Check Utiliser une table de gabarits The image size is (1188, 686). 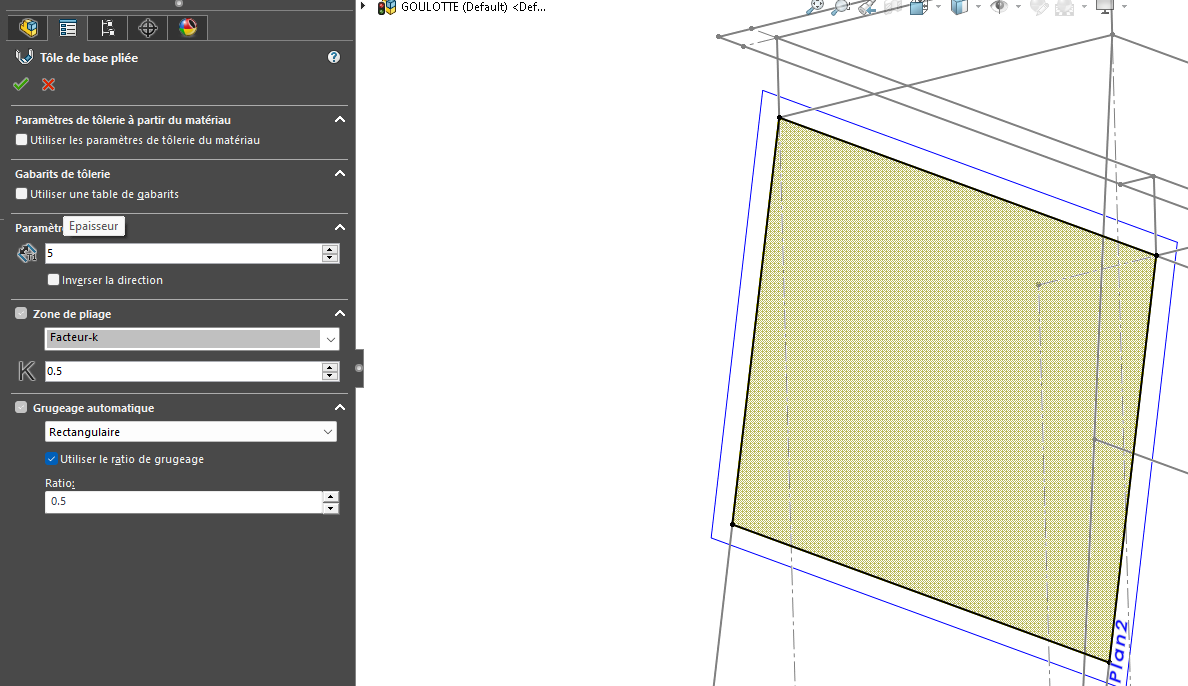point(22,195)
